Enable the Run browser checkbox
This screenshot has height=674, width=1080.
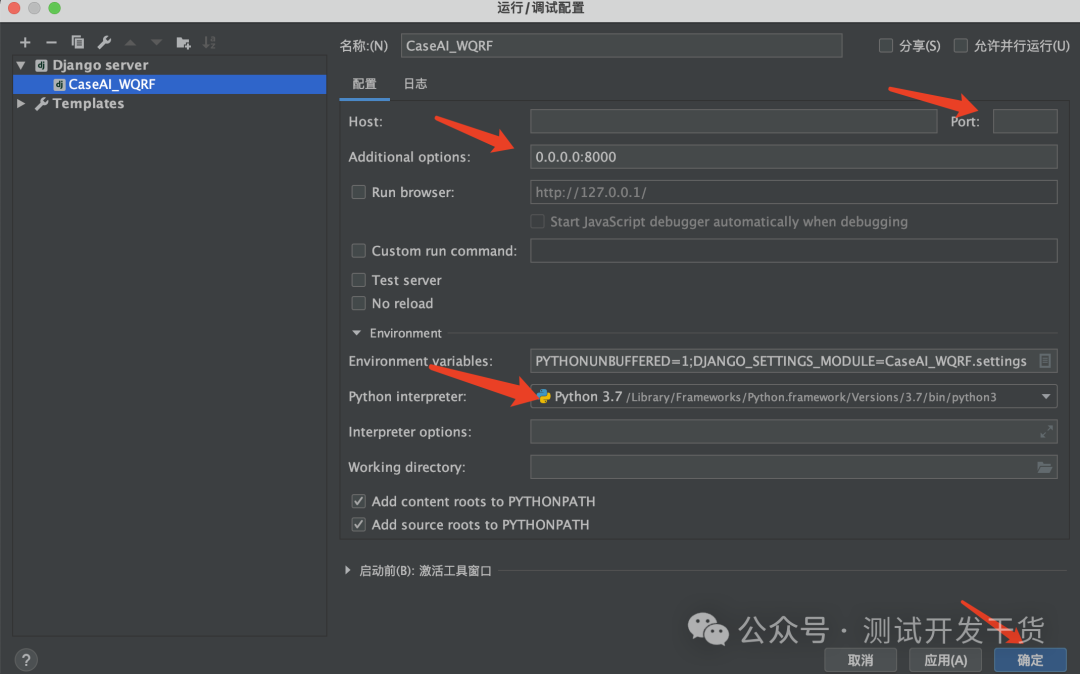(358, 192)
